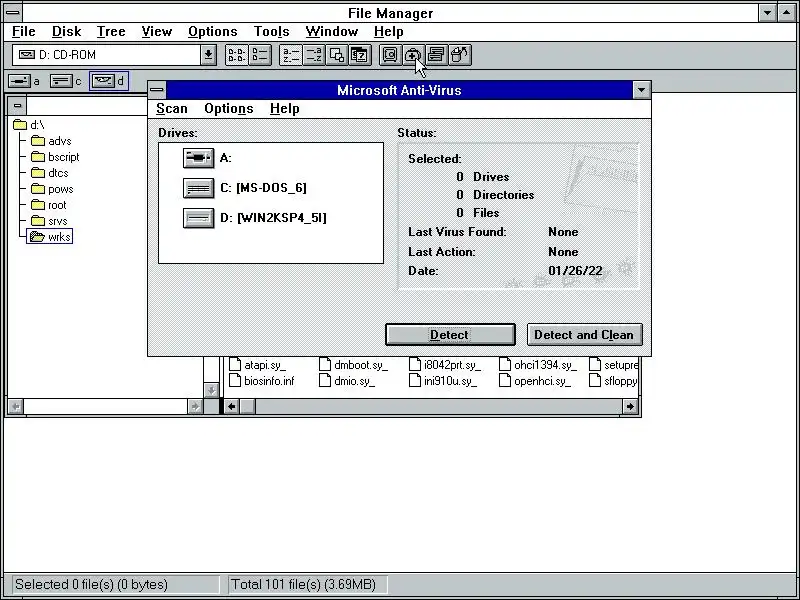Open Anti-Virus window control menu box
Screen dimensions: 800x600
tap(157, 90)
